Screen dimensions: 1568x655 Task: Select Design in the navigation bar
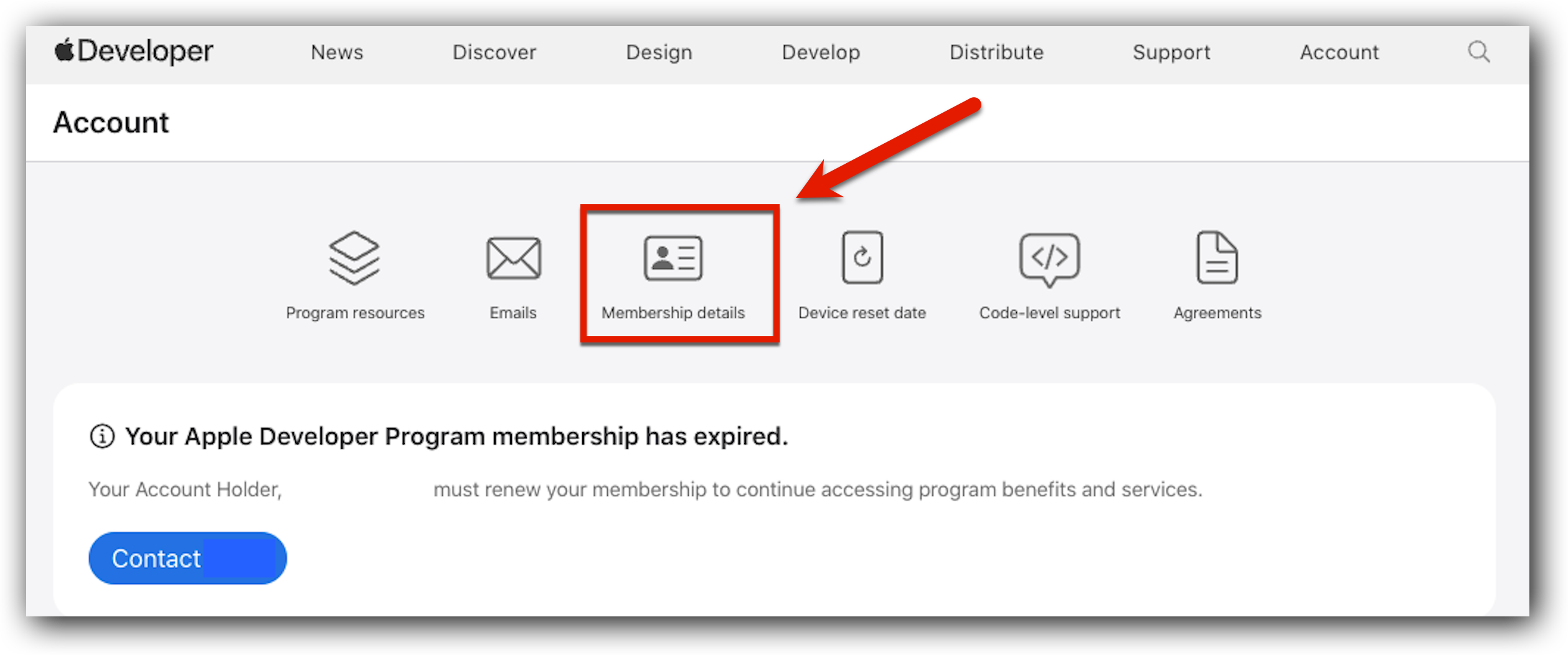click(659, 52)
